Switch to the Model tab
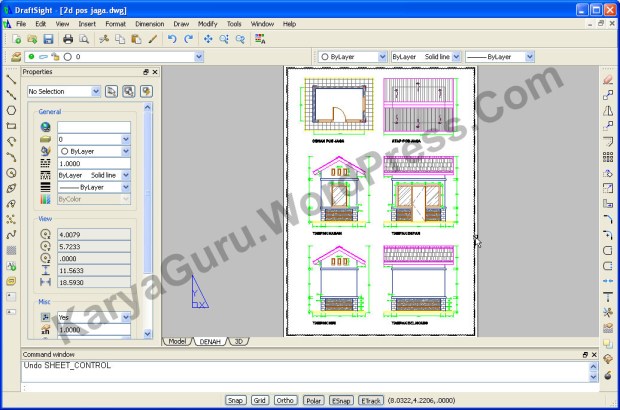The width and height of the screenshot is (620, 410). click(176, 341)
